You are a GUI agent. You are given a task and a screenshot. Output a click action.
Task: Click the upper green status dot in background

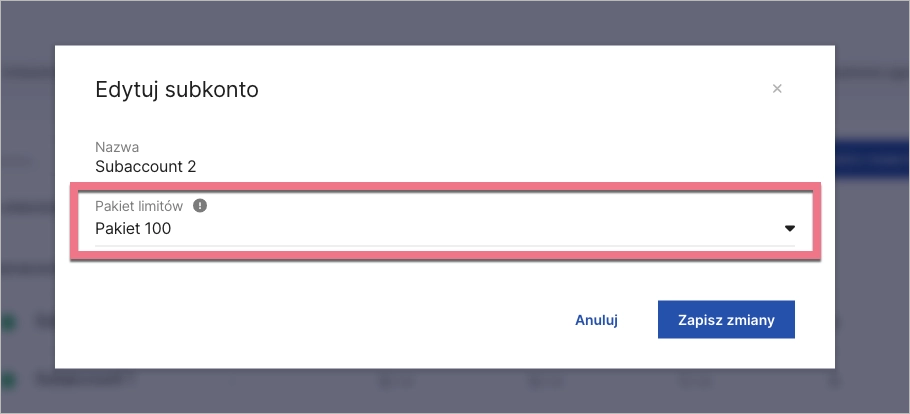click(9, 323)
